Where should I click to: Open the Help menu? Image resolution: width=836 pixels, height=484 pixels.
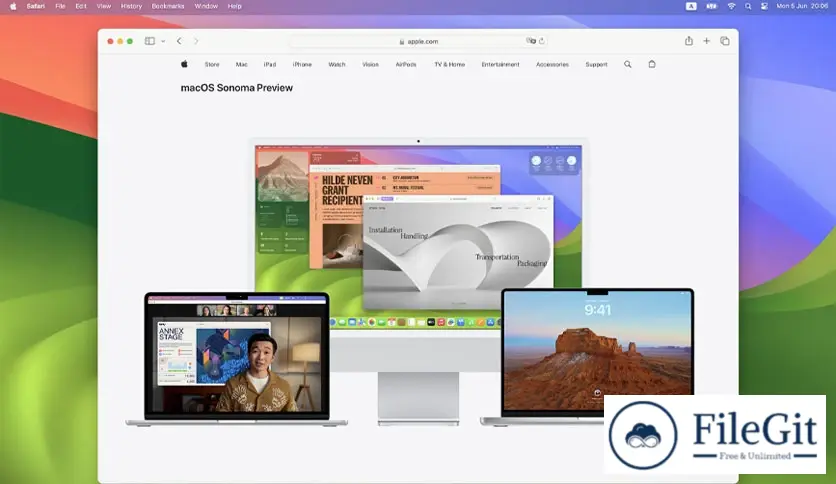tap(235, 6)
